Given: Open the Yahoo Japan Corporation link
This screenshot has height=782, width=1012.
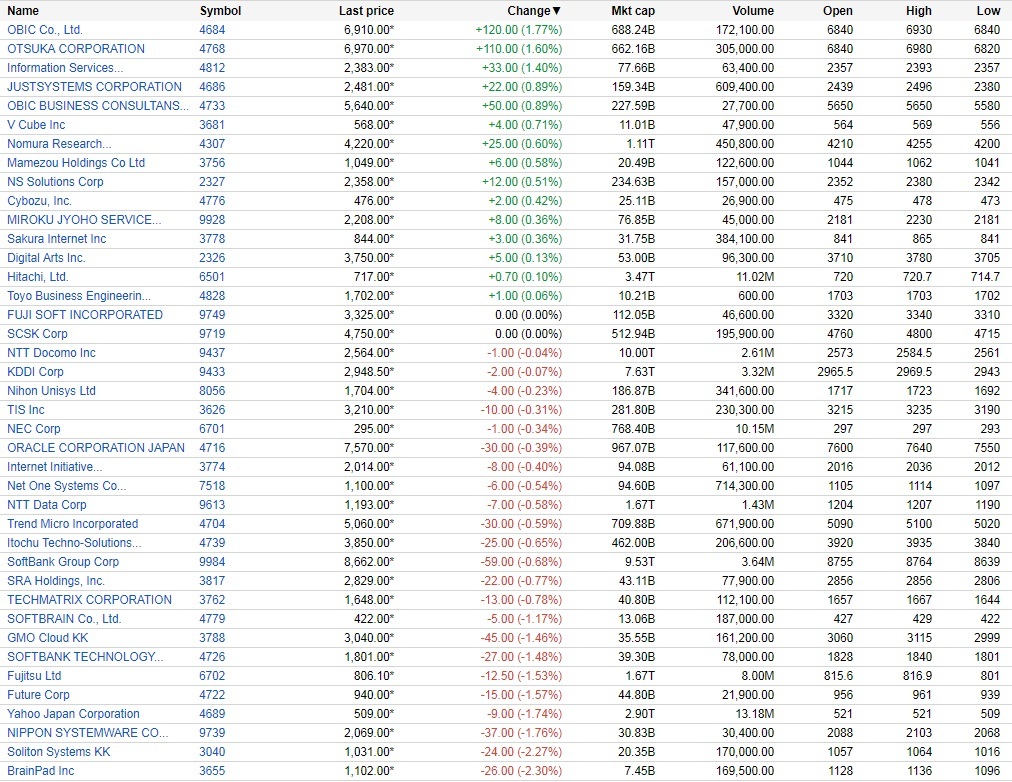Looking at the screenshot, I should [73, 714].
